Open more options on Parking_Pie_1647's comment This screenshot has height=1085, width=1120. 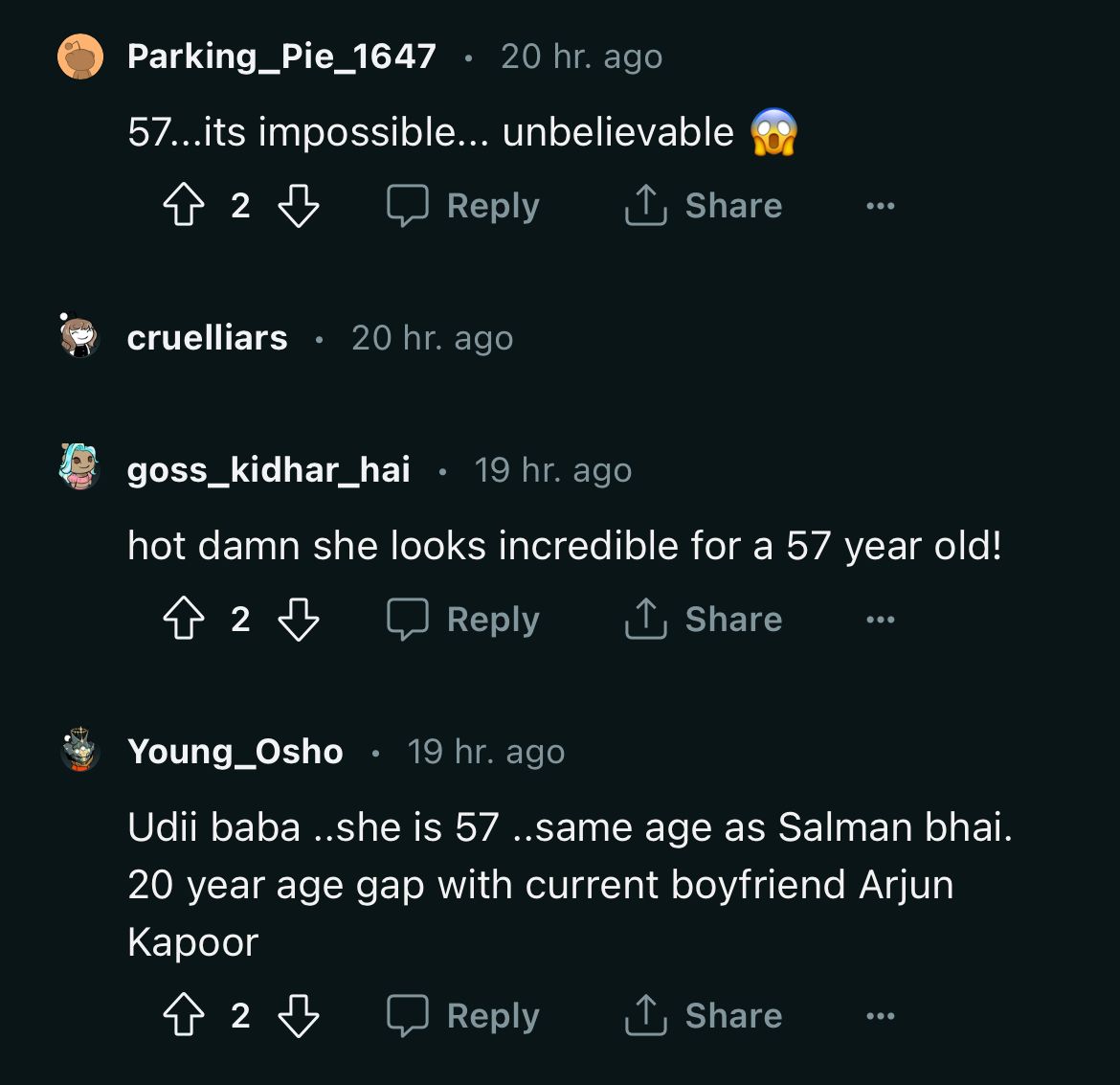[x=880, y=206]
